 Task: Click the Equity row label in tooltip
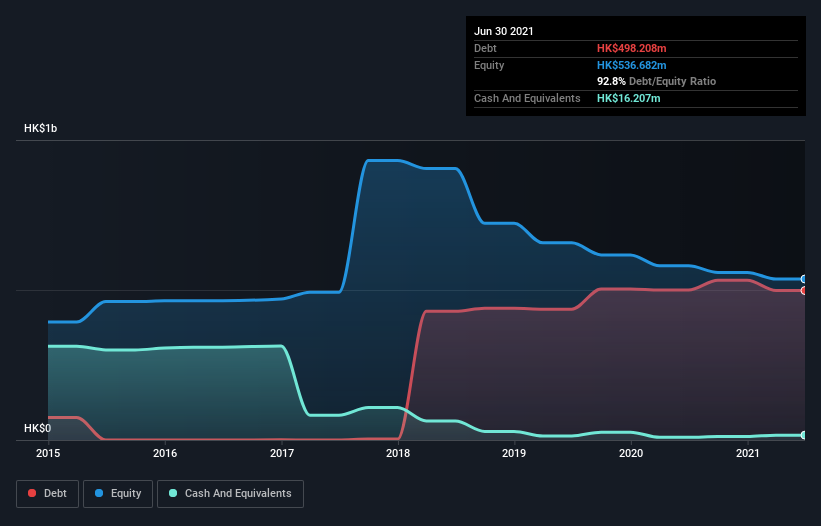pyautogui.click(x=489, y=65)
